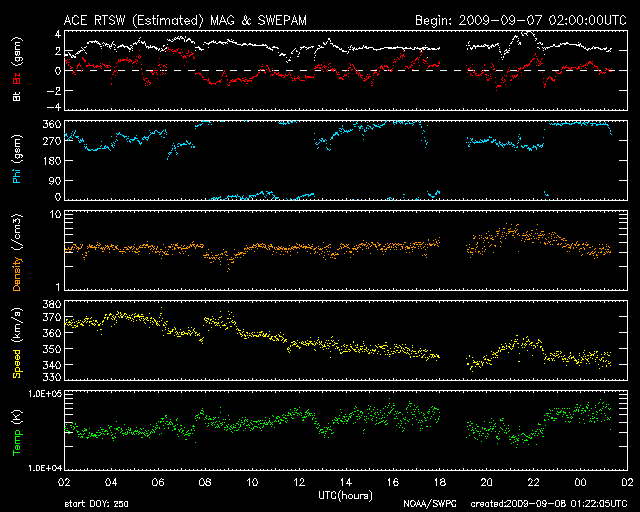
Task: Click the Begin: 2009-09-07 02:00:00UTC label
Action: pos(521,20)
